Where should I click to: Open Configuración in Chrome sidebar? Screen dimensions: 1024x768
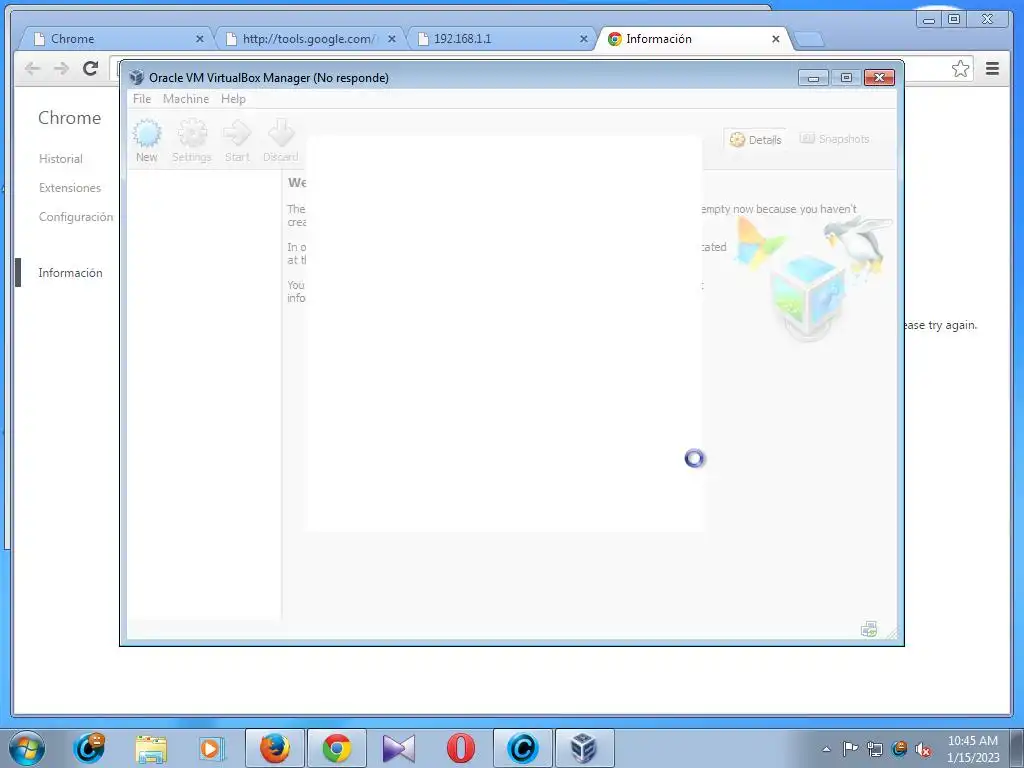(x=76, y=217)
